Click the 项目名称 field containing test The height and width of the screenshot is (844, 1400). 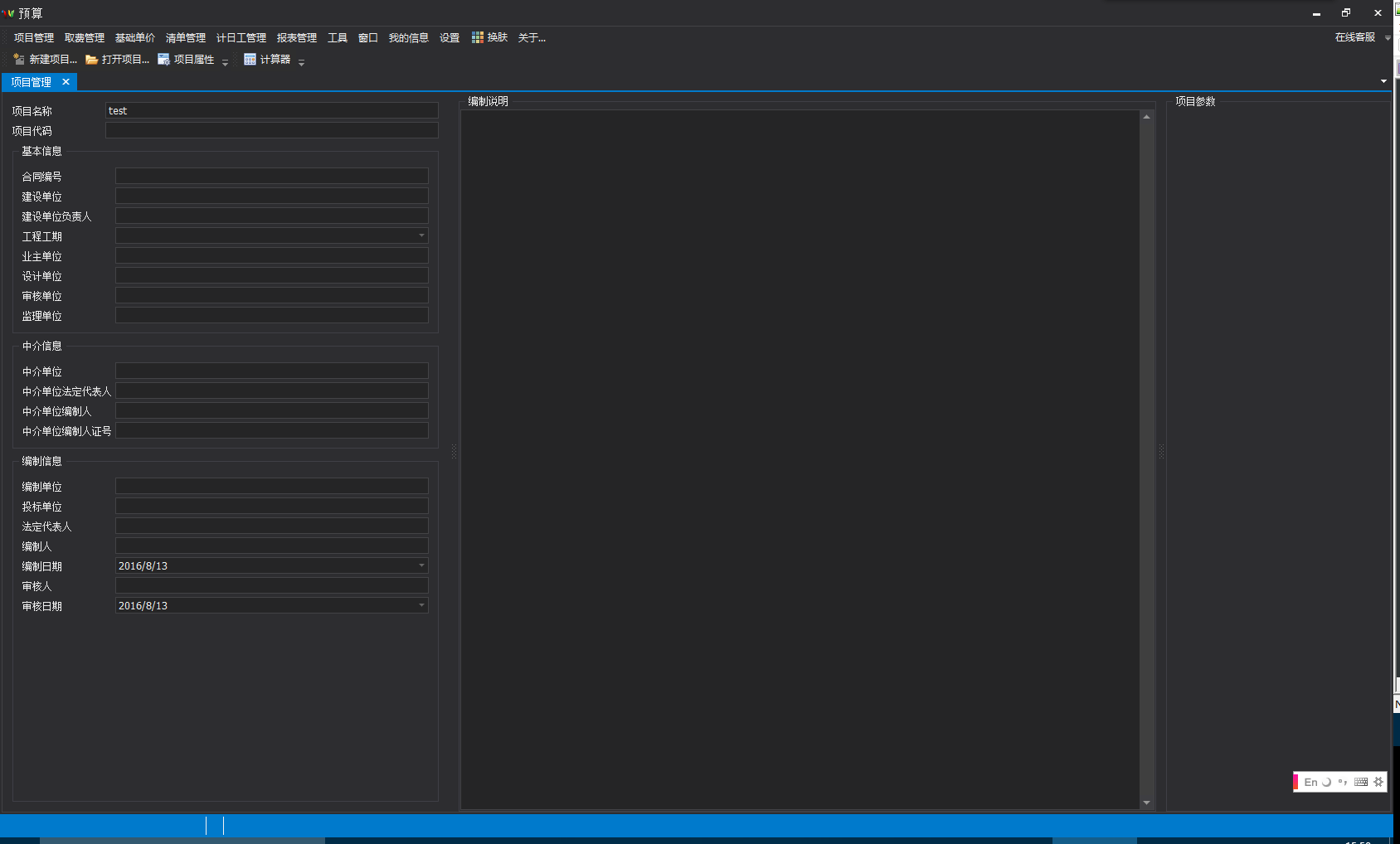click(272, 110)
